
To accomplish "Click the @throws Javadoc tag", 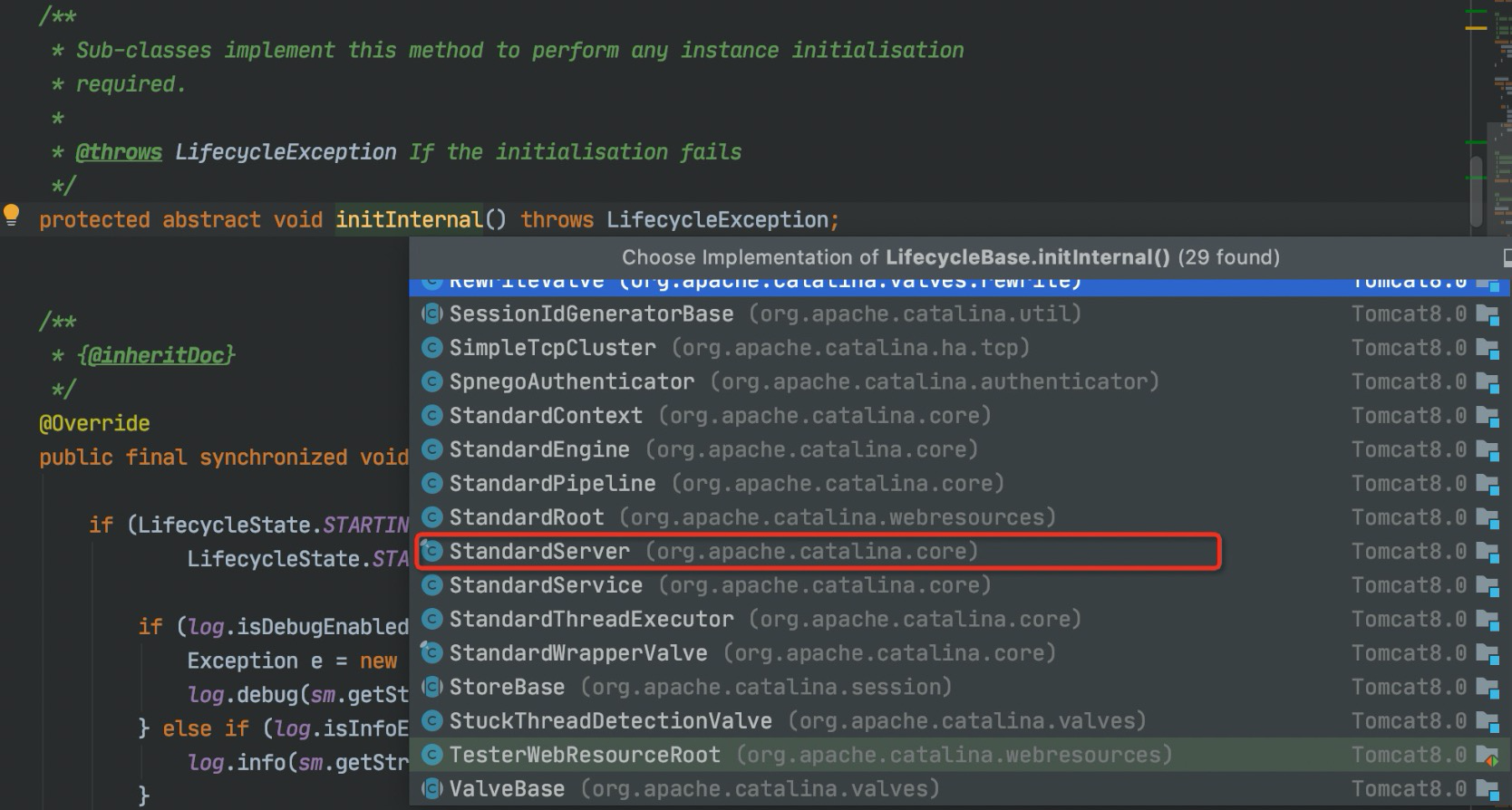I will (x=119, y=152).
